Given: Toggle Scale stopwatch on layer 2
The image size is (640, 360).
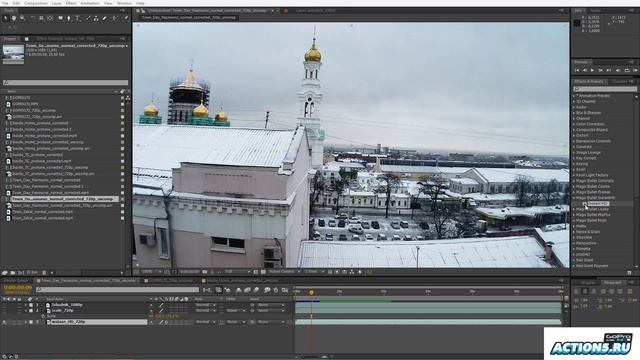Looking at the screenshot, I should [x=43, y=316].
